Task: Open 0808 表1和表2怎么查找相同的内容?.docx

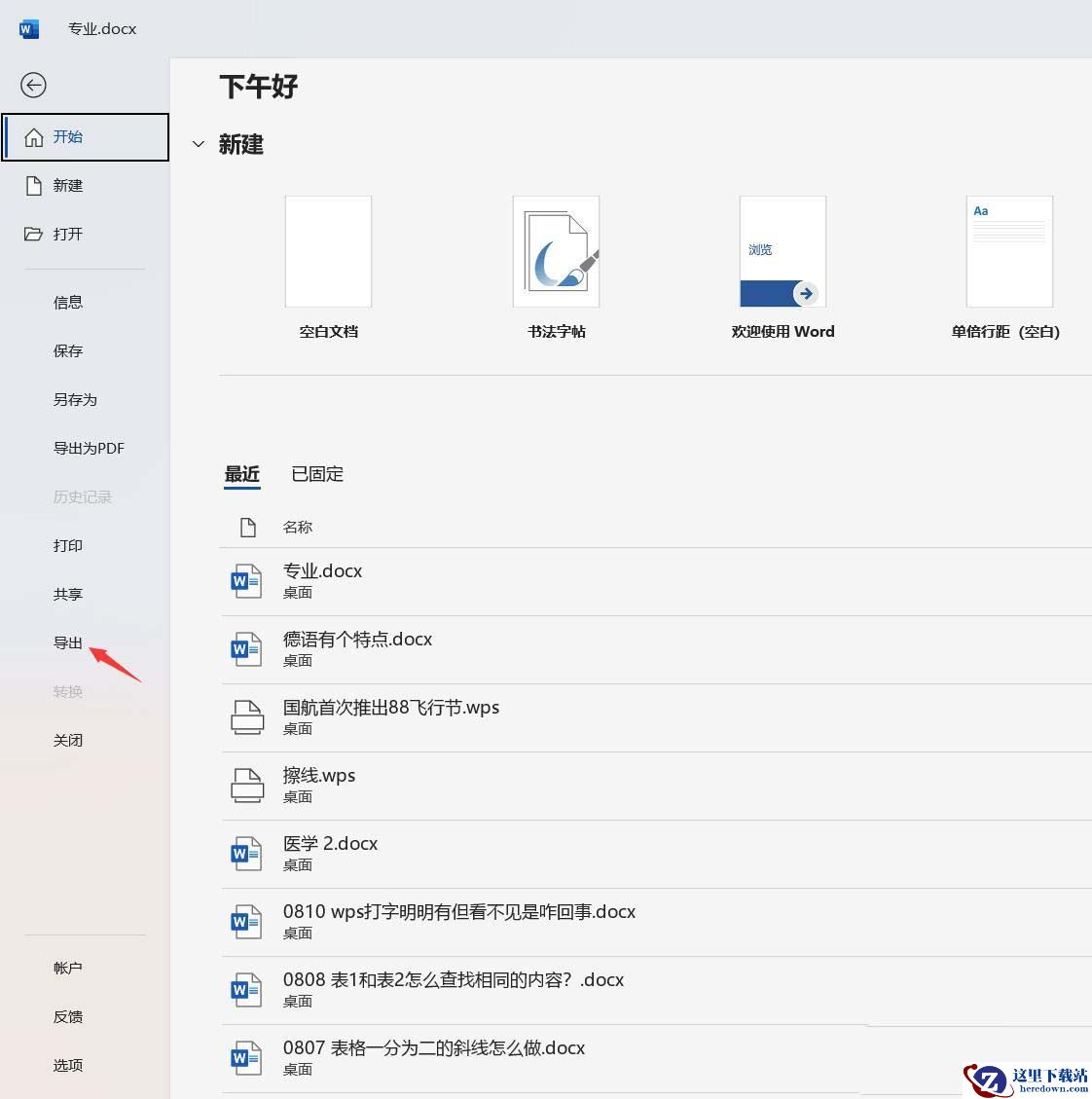Action: 656,990
